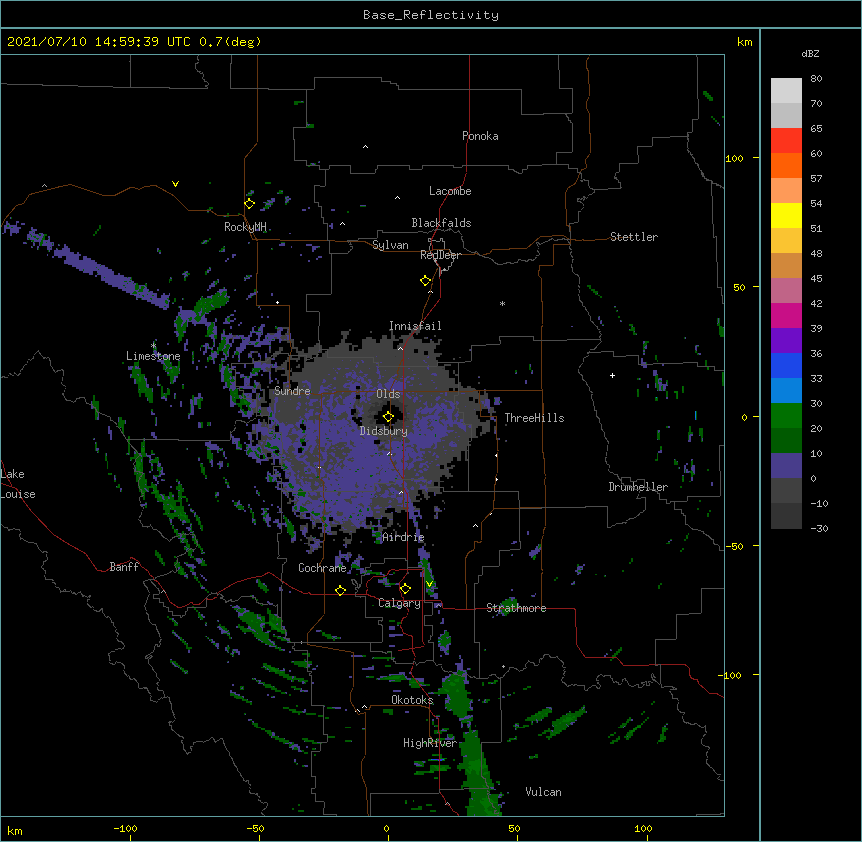The height and width of the screenshot is (842, 862).
Task: Click the 80 value on the dBZ scale
Action: click(816, 79)
